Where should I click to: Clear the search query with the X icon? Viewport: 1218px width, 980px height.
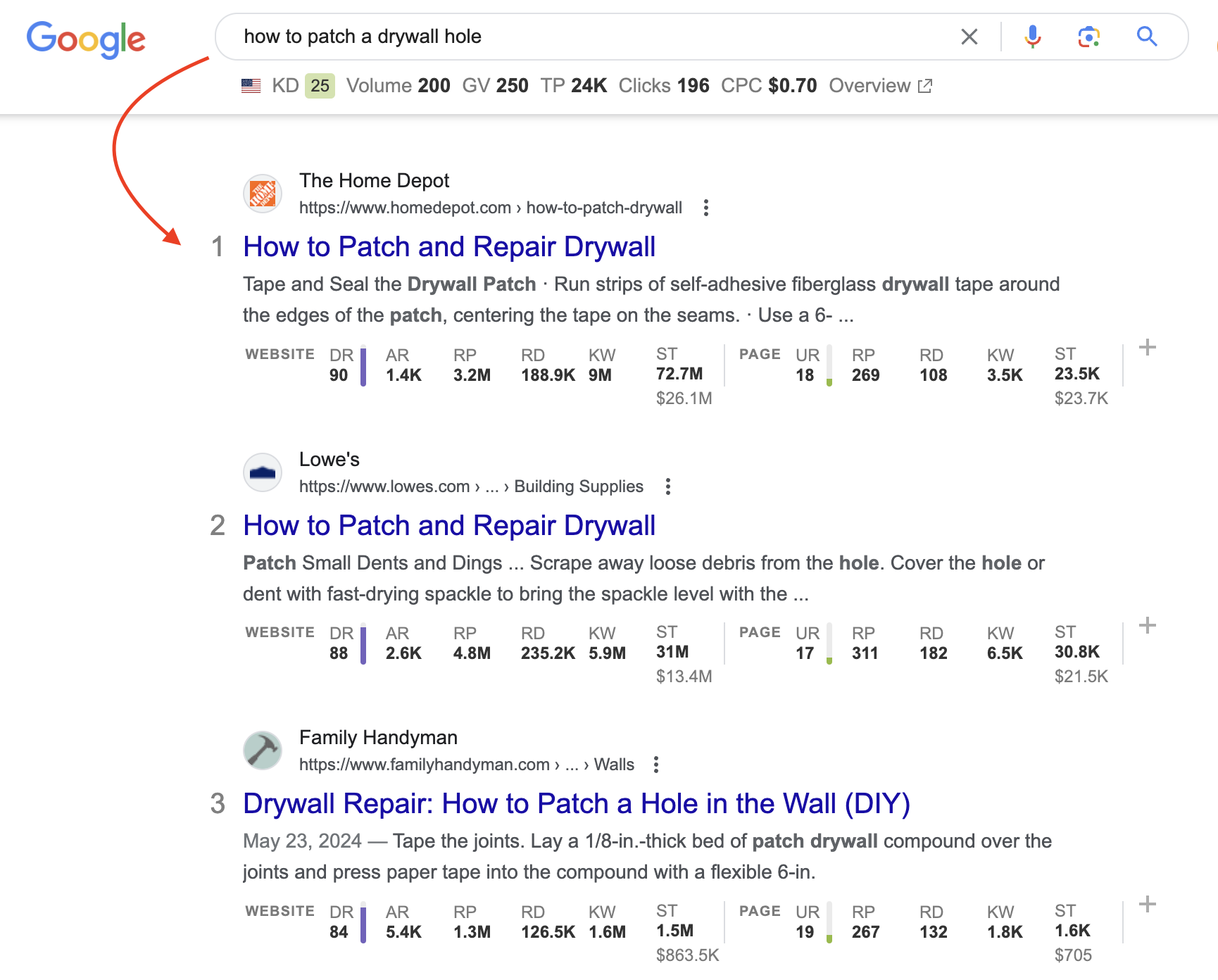(x=969, y=37)
